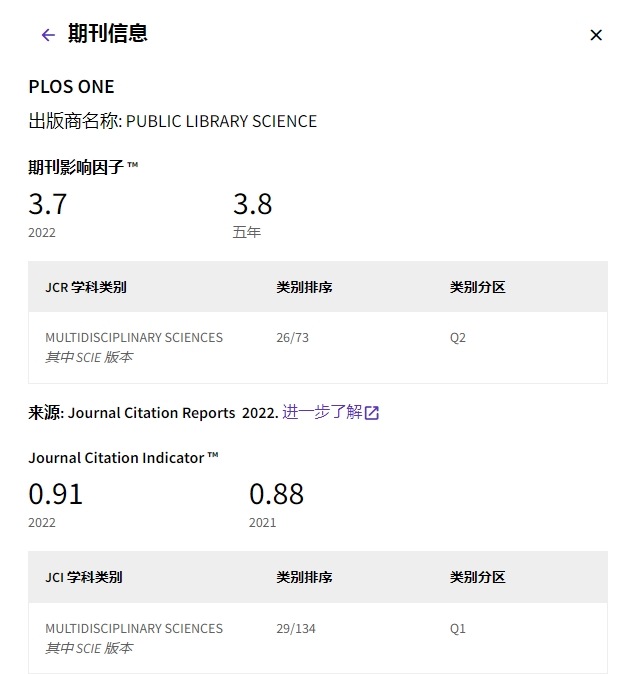Click publisher name PUBLIC LIBRARY SCIENCE

(221, 121)
